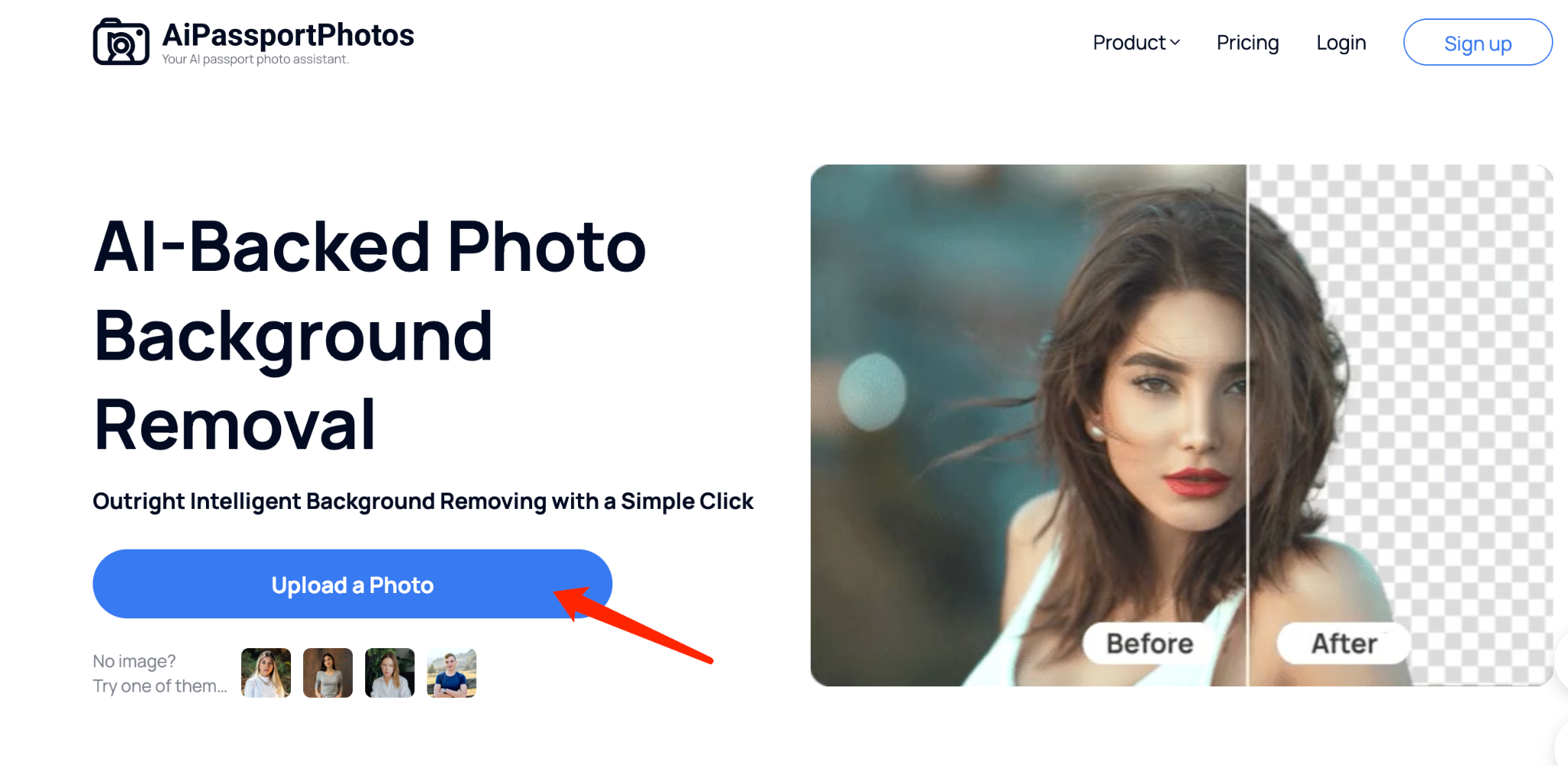Click the AiPassportPhotos camera logo icon
The image size is (1568, 766).
click(121, 42)
